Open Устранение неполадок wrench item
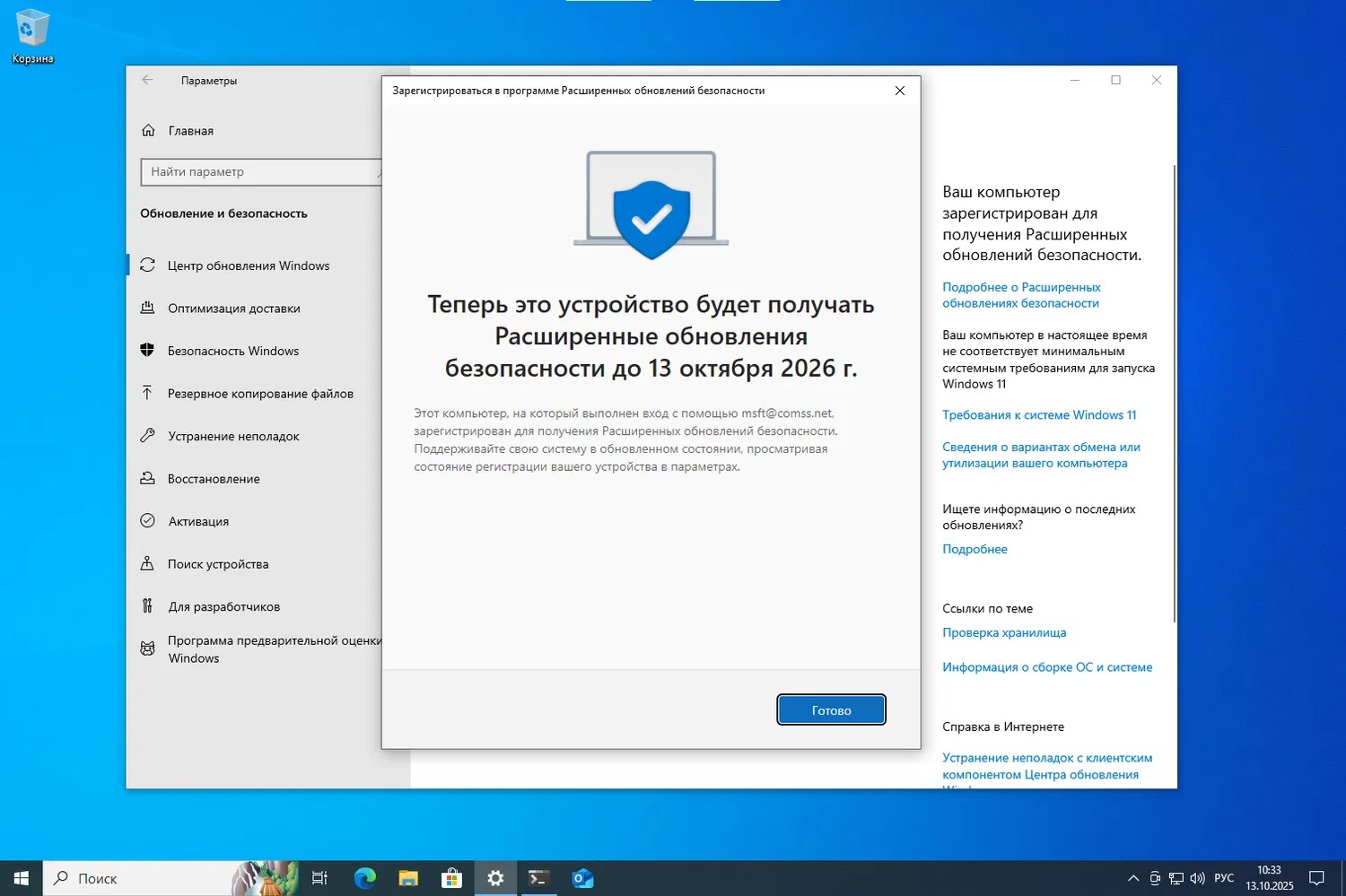Viewport: 1346px width, 896px height. 232,436
